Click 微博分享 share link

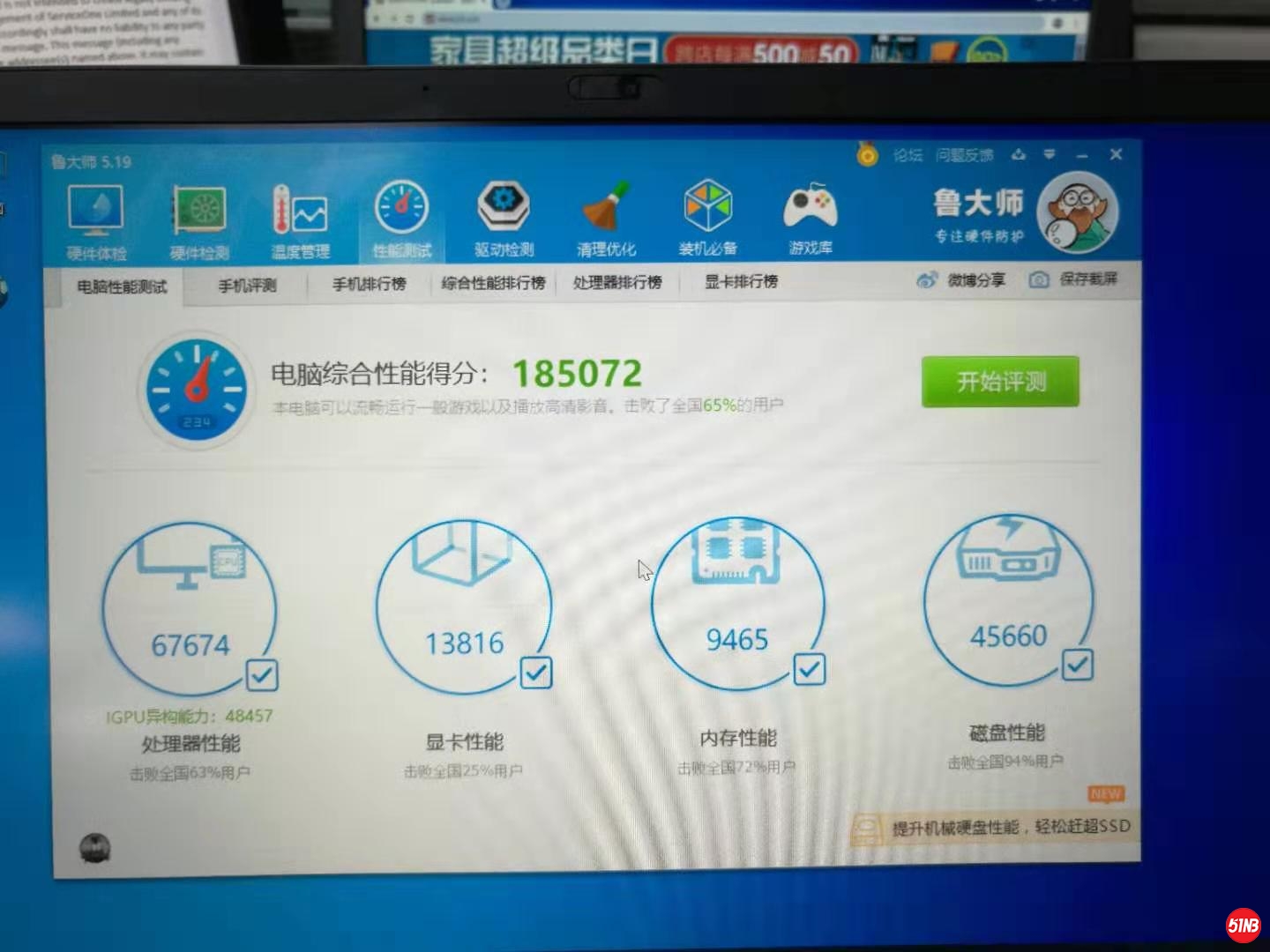pos(962,280)
